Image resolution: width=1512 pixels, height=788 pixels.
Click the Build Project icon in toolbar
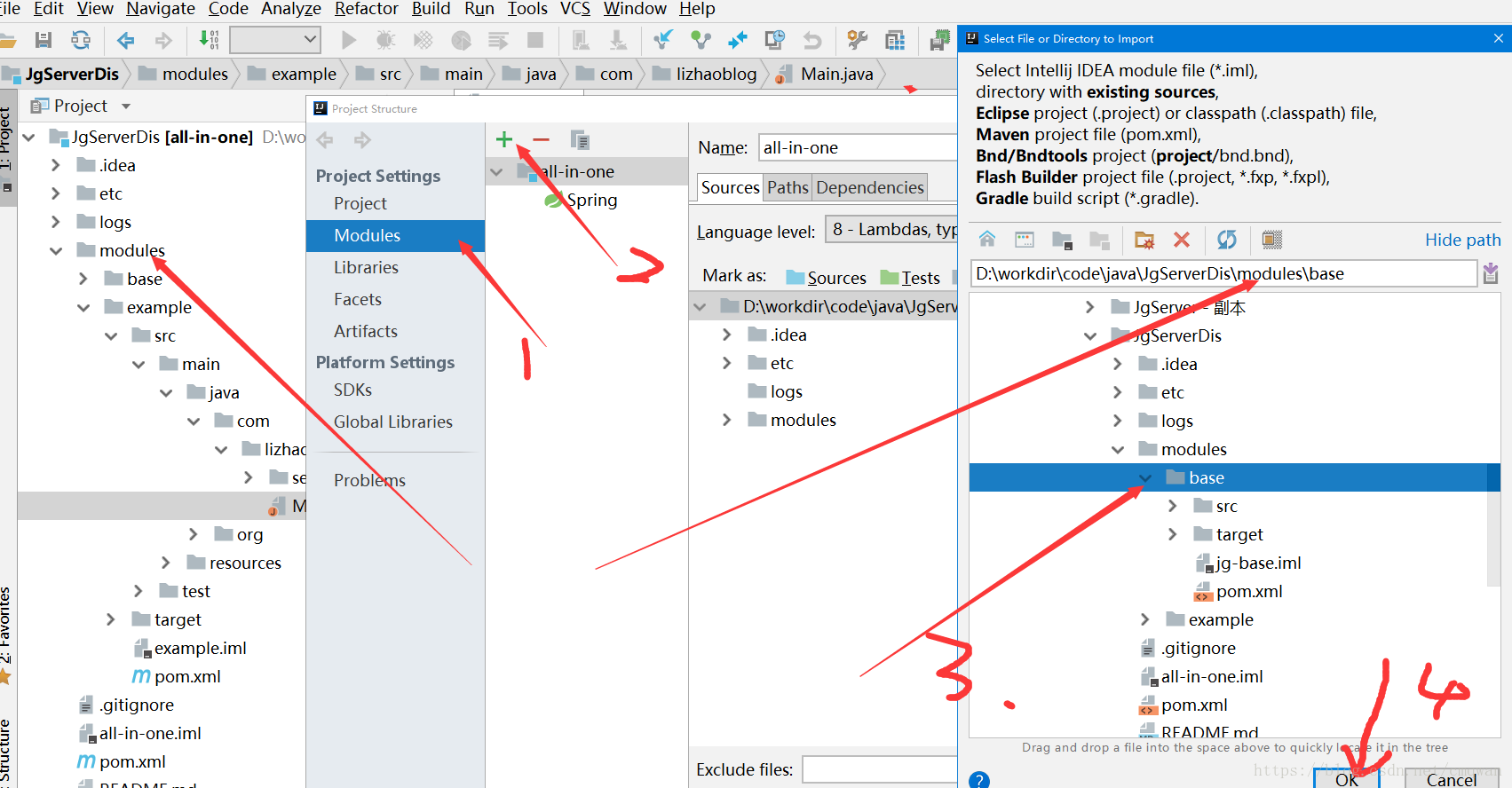pos(210,40)
